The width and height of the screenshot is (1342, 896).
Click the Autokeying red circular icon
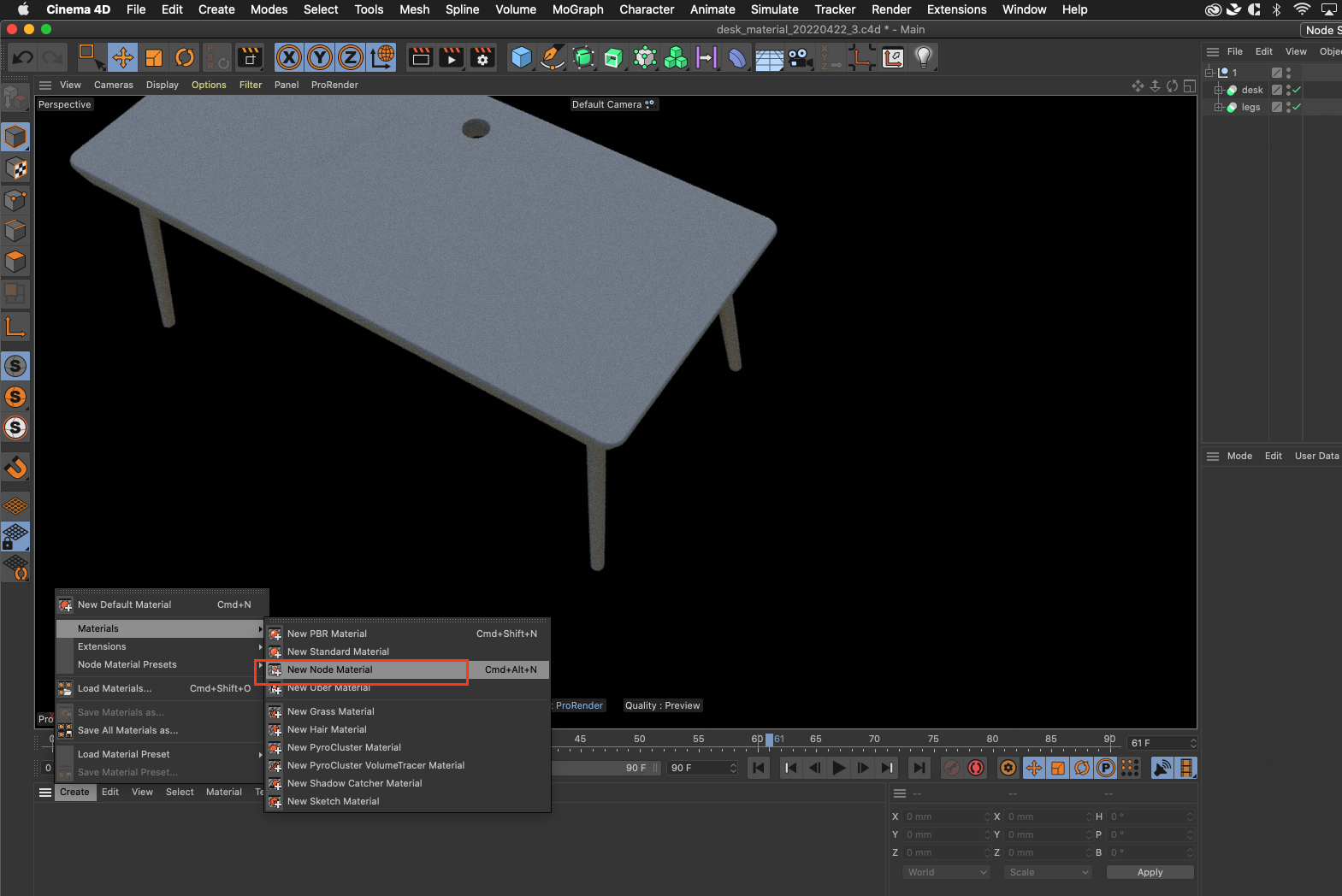coord(976,768)
